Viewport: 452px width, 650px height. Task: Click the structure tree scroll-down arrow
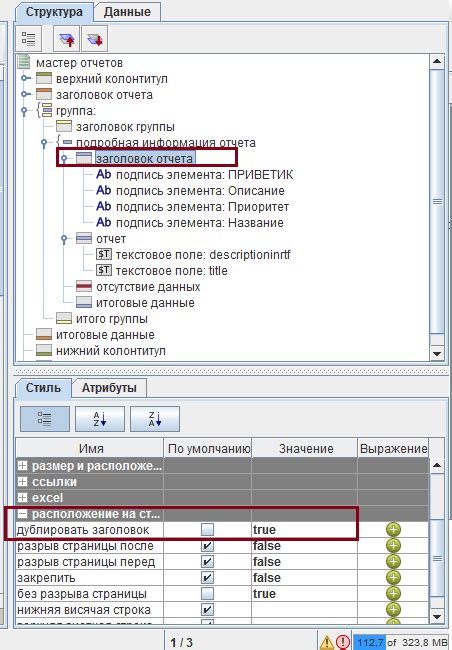437,353
